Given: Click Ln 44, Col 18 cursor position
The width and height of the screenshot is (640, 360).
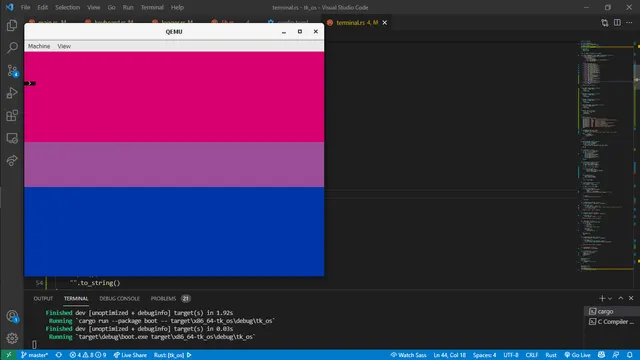Looking at the screenshot, I should (x=449, y=355).
